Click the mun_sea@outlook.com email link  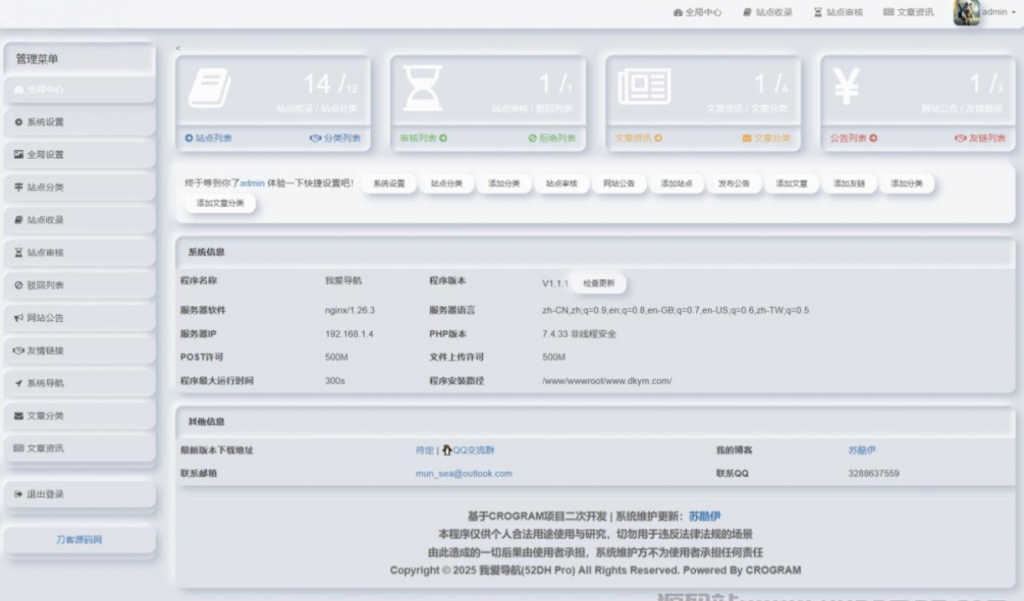(x=466, y=473)
